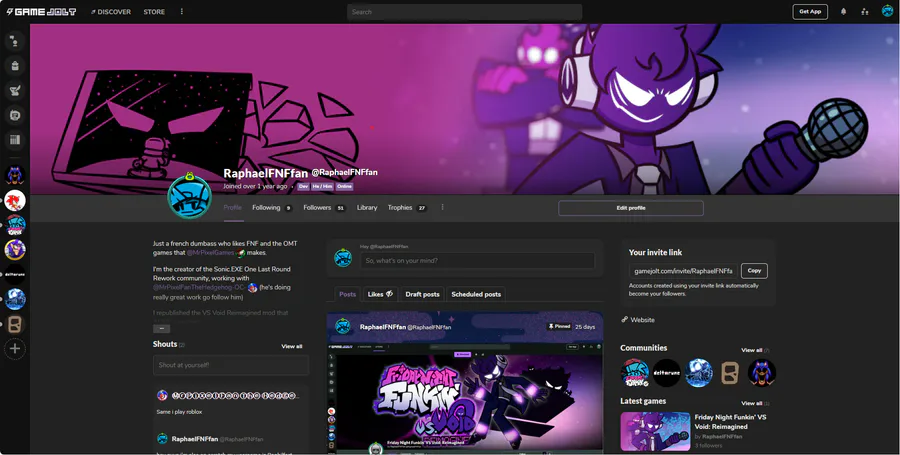Image resolution: width=900 pixels, height=455 pixels.
Task: Open the Friday Night Funkin' VS Void game thumbnail
Action: tap(655, 431)
